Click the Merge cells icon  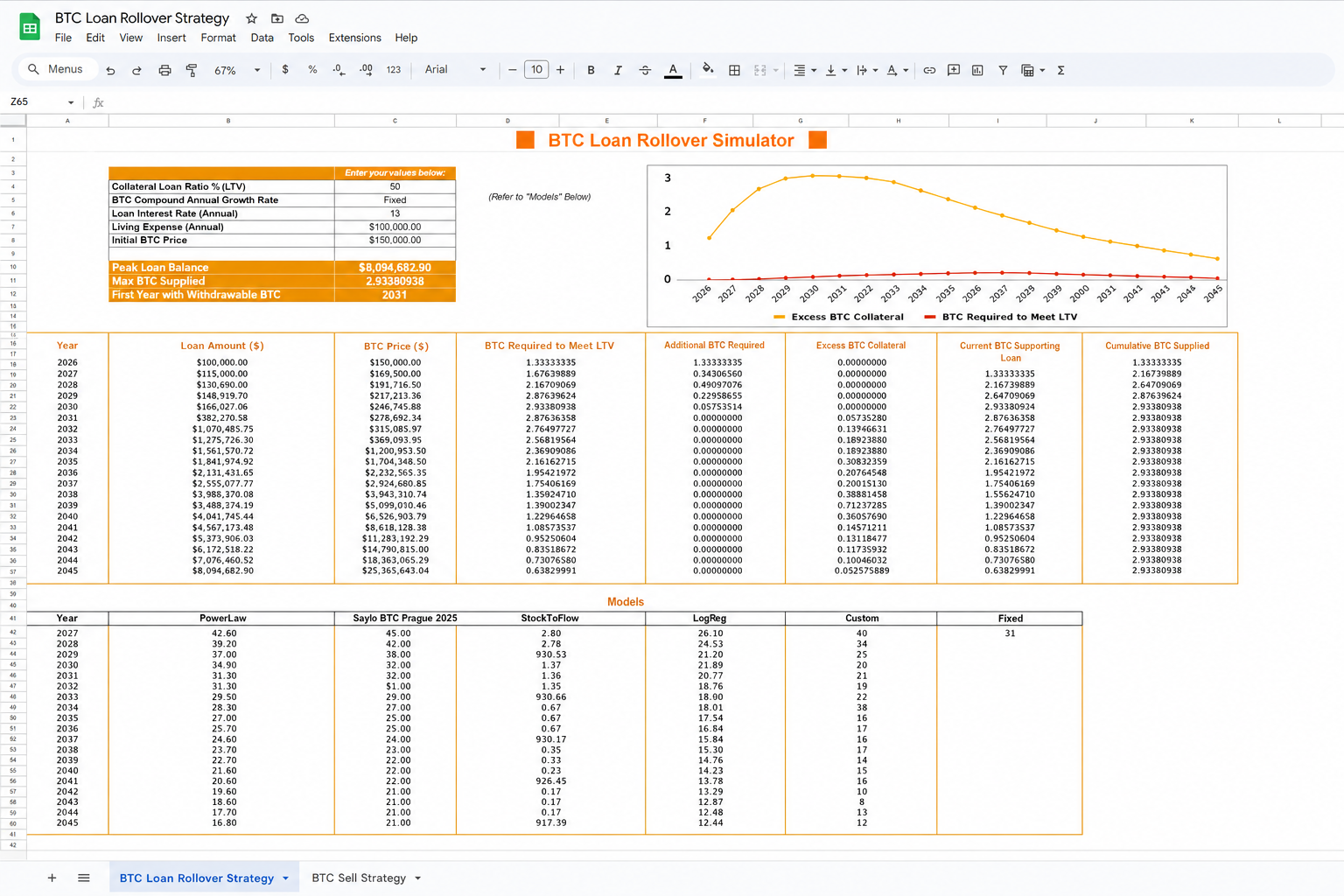coord(760,70)
